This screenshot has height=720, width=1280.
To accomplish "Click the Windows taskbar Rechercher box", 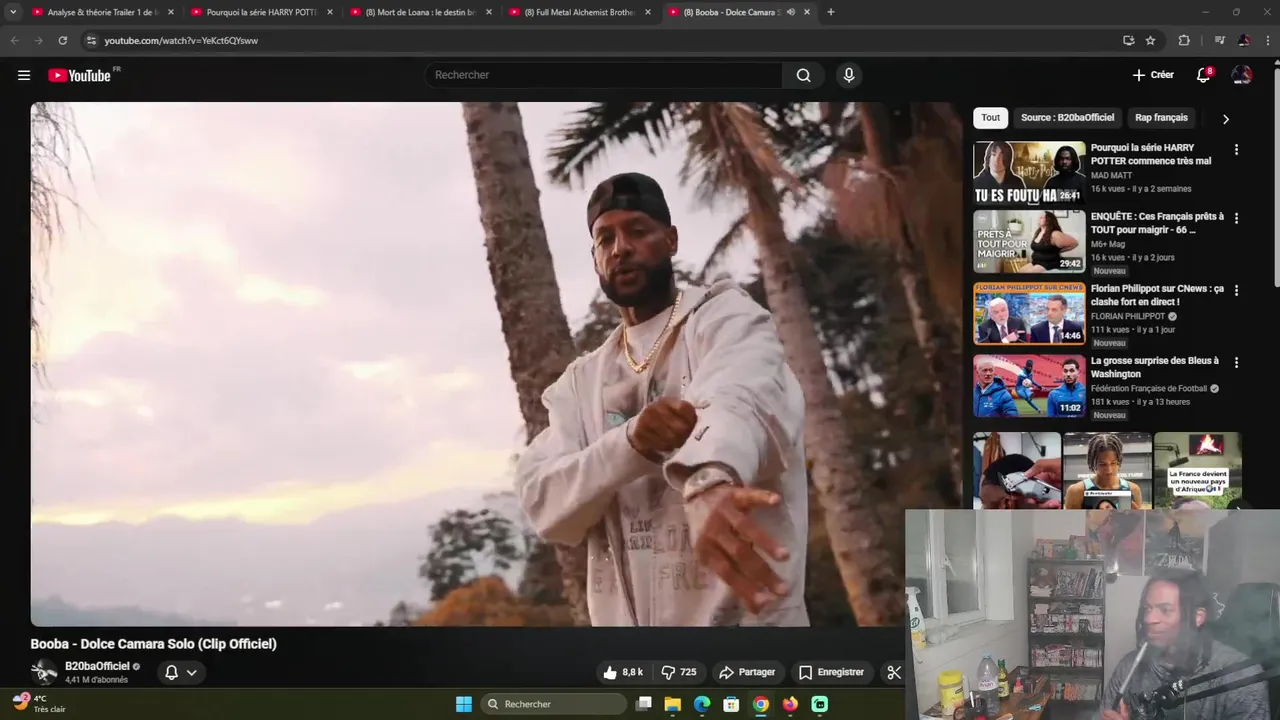I will click(553, 704).
